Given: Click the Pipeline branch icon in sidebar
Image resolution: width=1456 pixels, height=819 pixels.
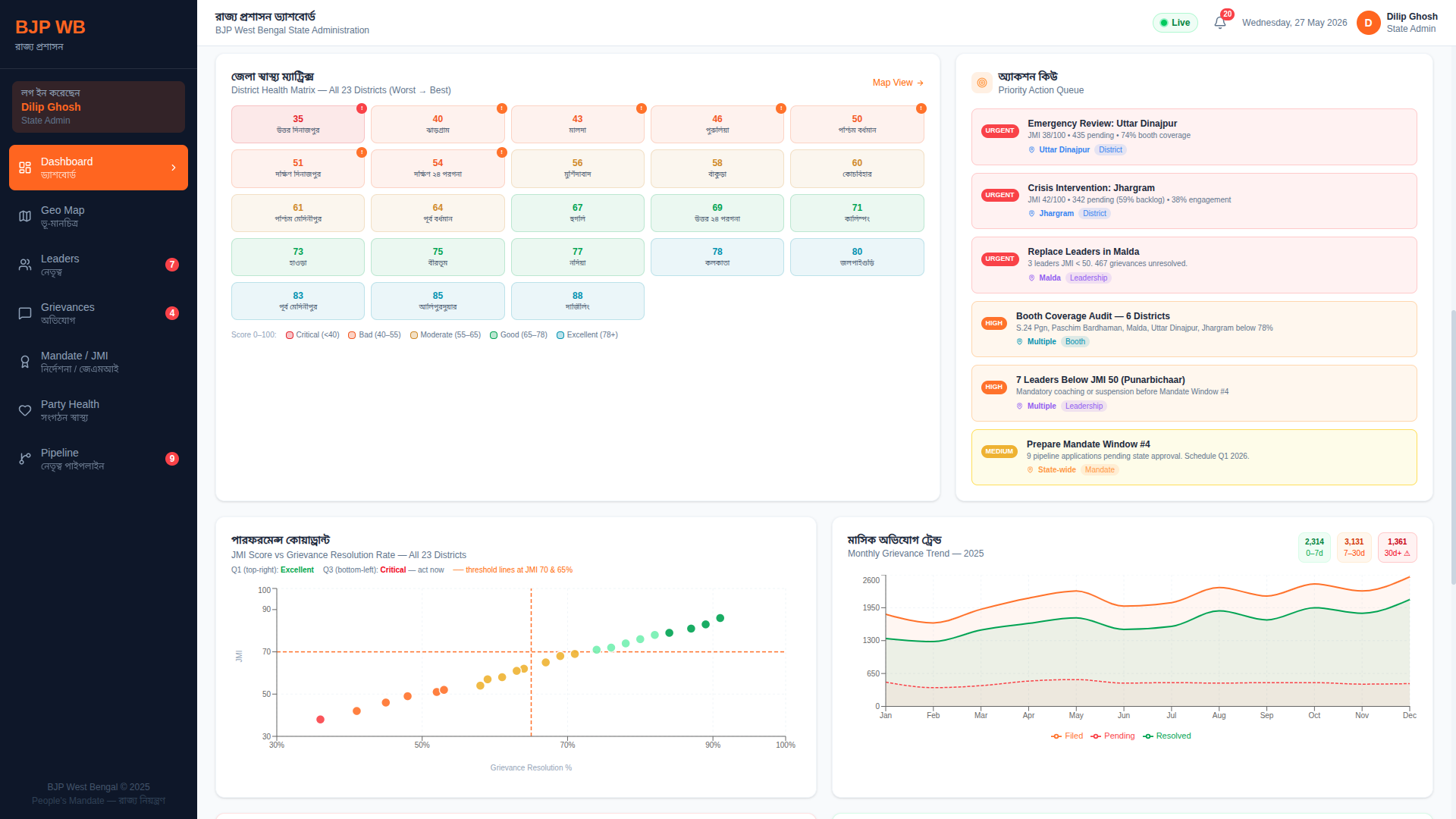Looking at the screenshot, I should 25,459.
